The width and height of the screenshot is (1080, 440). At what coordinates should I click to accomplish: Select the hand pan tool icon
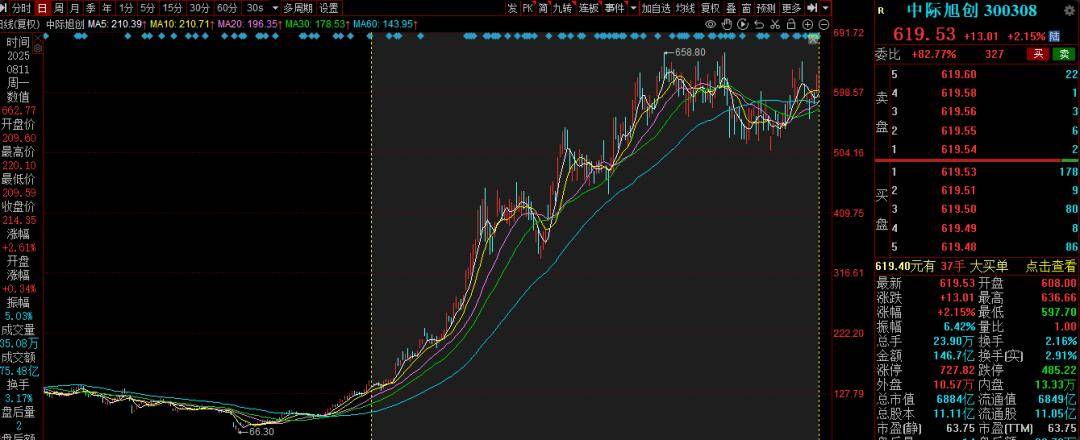(727, 24)
